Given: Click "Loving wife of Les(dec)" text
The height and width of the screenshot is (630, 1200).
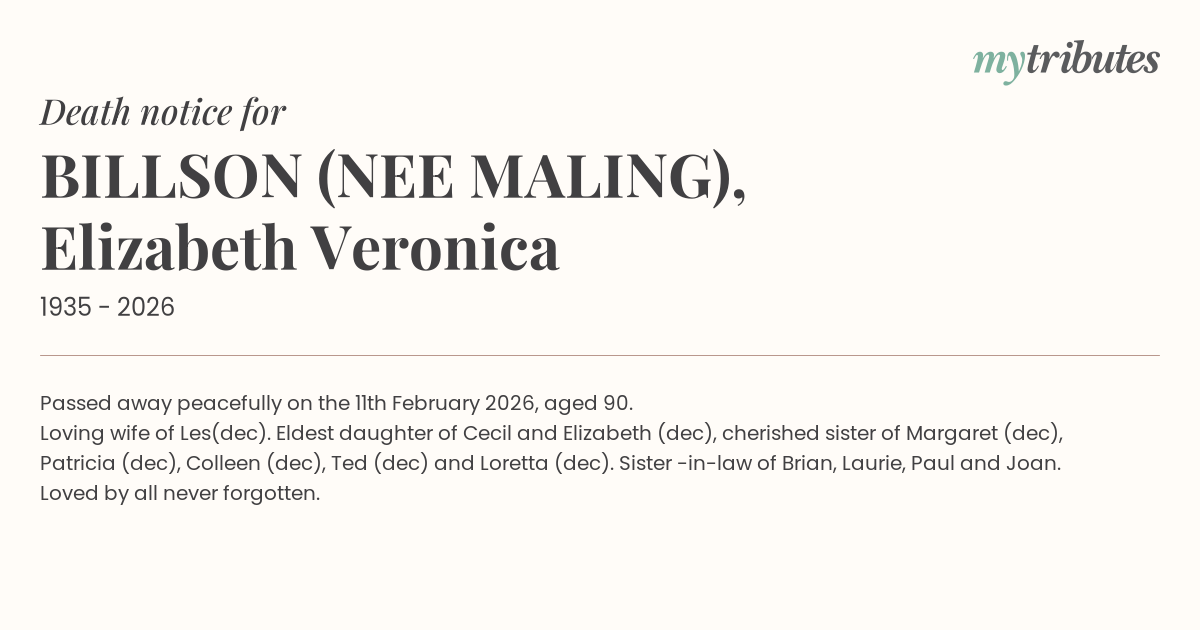Looking at the screenshot, I should pos(155,434).
